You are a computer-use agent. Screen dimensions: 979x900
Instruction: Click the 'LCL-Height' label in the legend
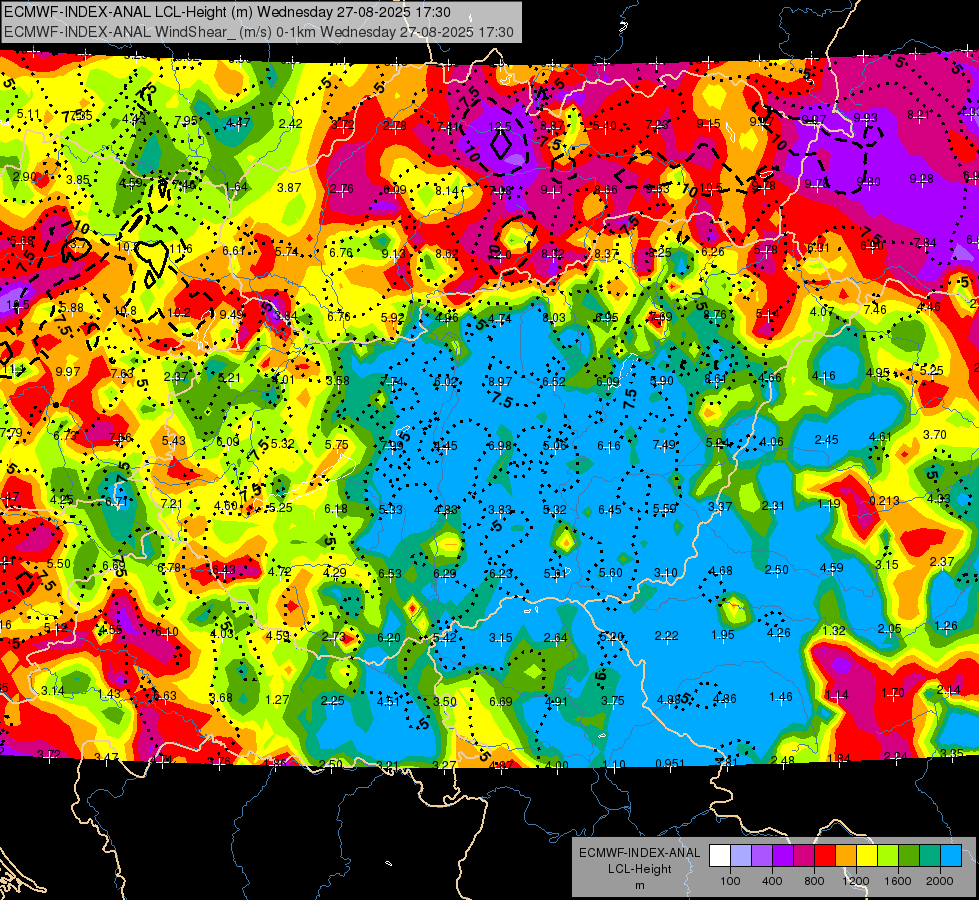[x=639, y=869]
